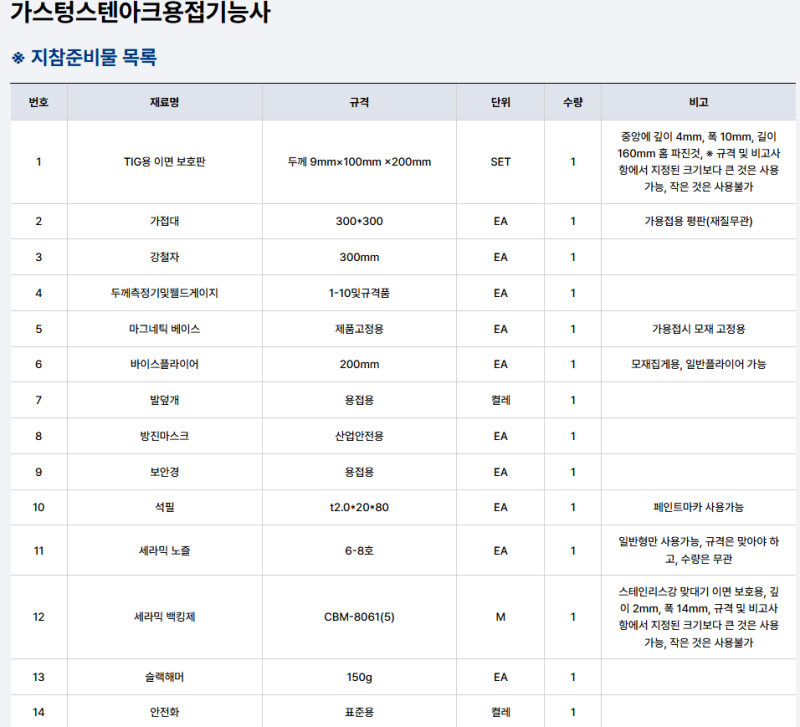The image size is (800, 727).
Task: Select the 두께측정기및웰드게이지 cell
Action: click(164, 293)
